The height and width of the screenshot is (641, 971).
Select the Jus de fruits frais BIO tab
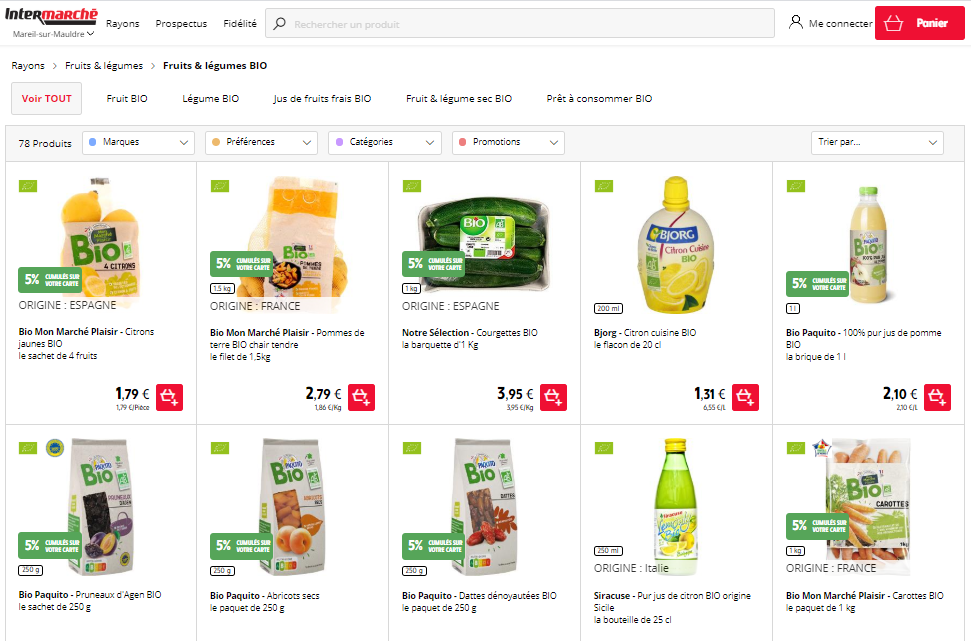point(322,98)
